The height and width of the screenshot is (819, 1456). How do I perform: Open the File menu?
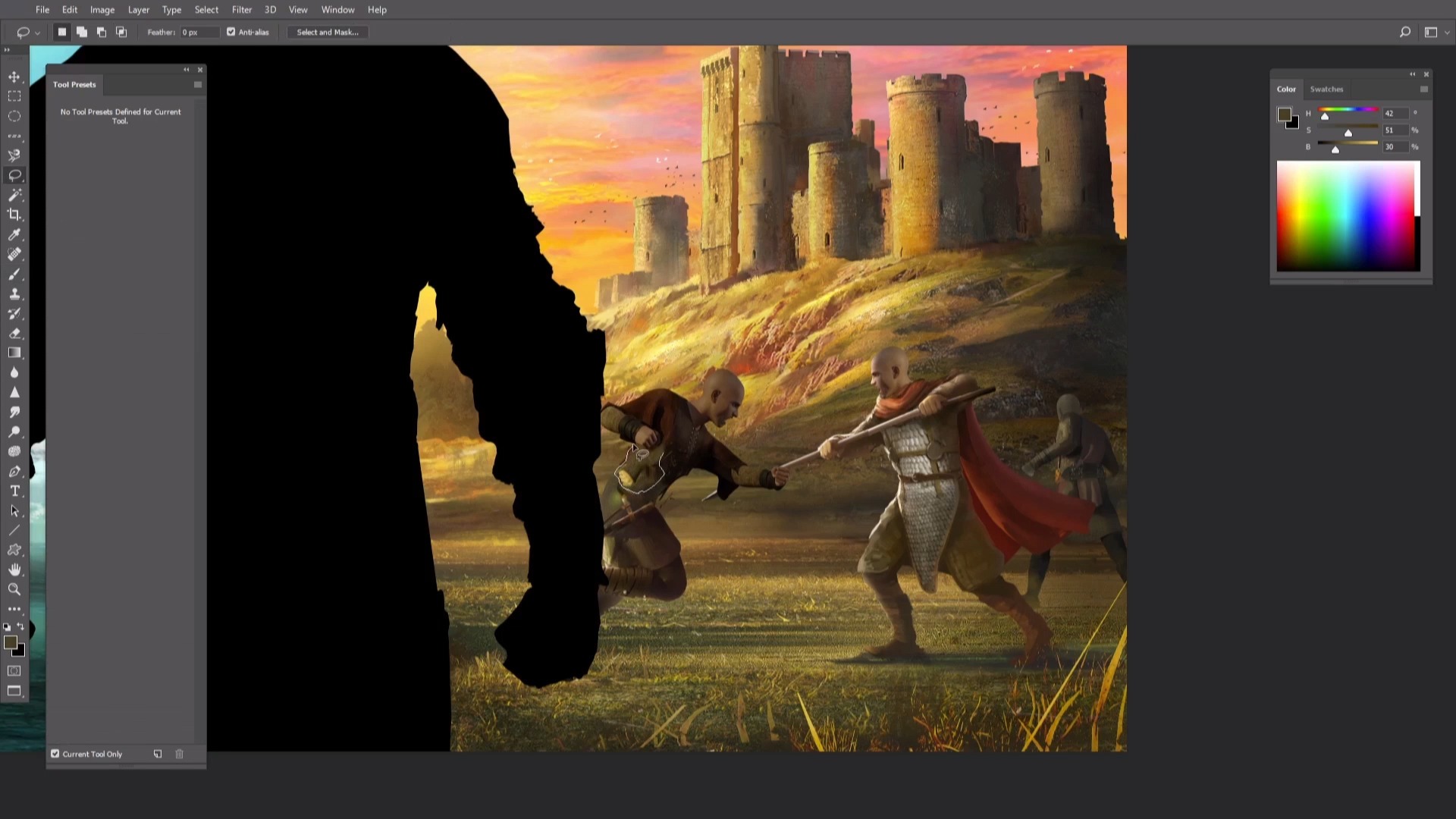click(42, 10)
